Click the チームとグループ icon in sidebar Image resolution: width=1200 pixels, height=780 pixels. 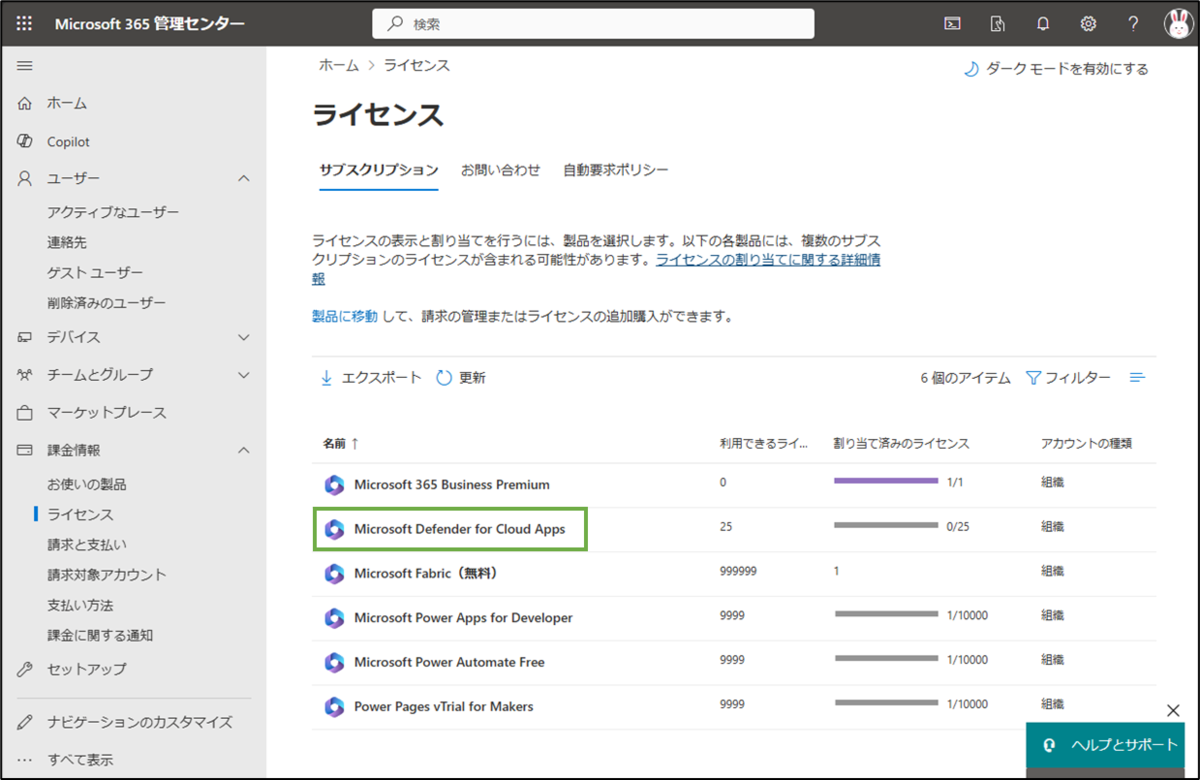pos(25,375)
